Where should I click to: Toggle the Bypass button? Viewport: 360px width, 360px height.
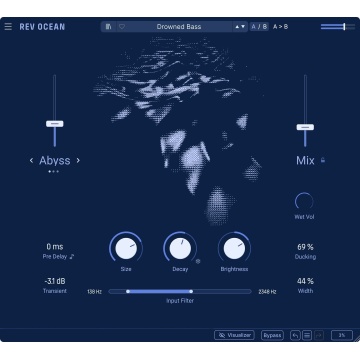[272, 335]
